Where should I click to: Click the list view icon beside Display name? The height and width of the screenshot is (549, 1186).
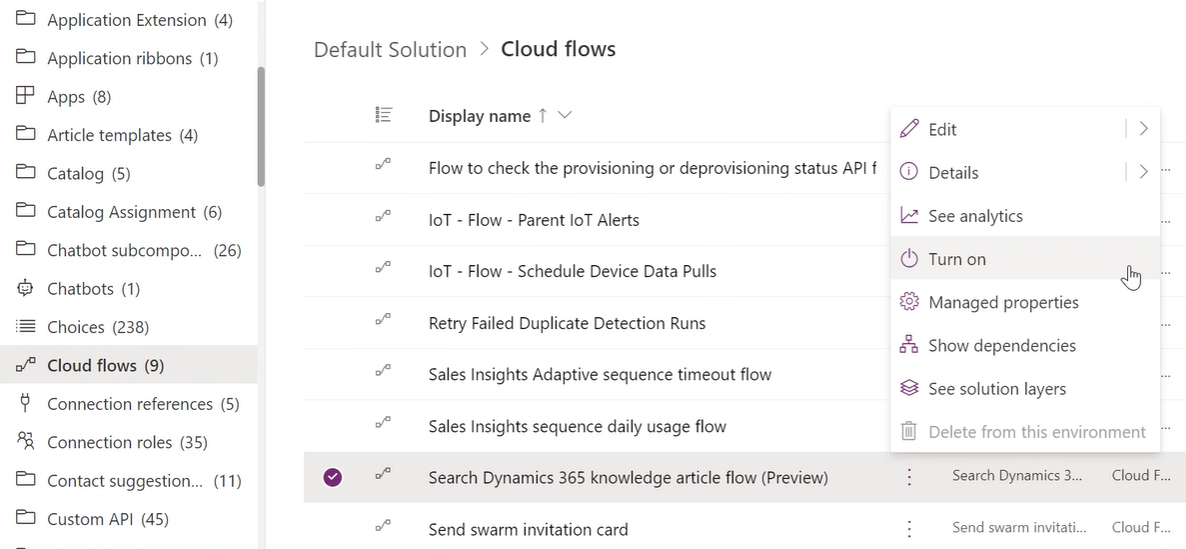tap(383, 115)
